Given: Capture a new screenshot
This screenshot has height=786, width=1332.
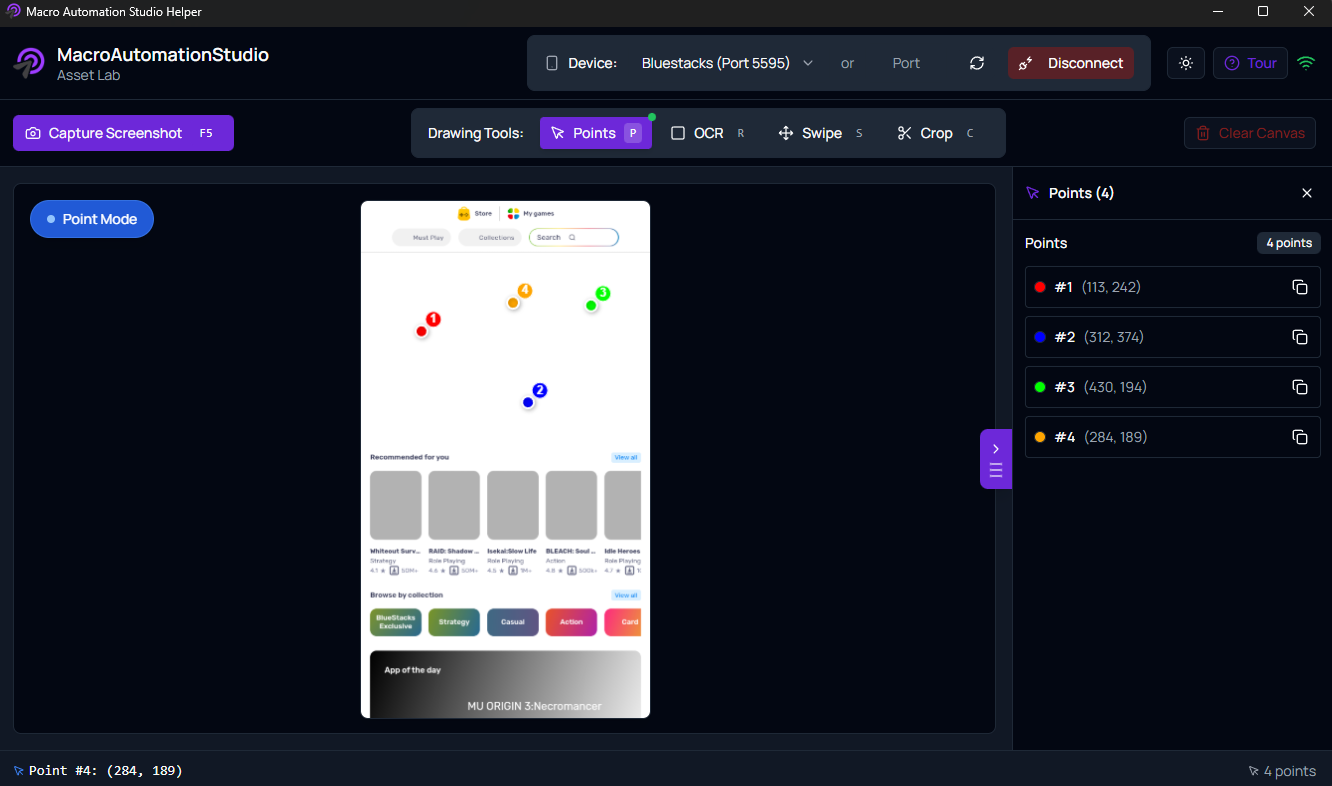Looking at the screenshot, I should (123, 132).
